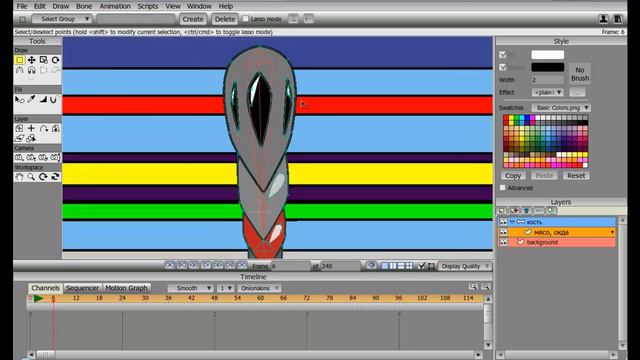
Task: Select the Orbit Workspace tool
Action: pos(55,177)
